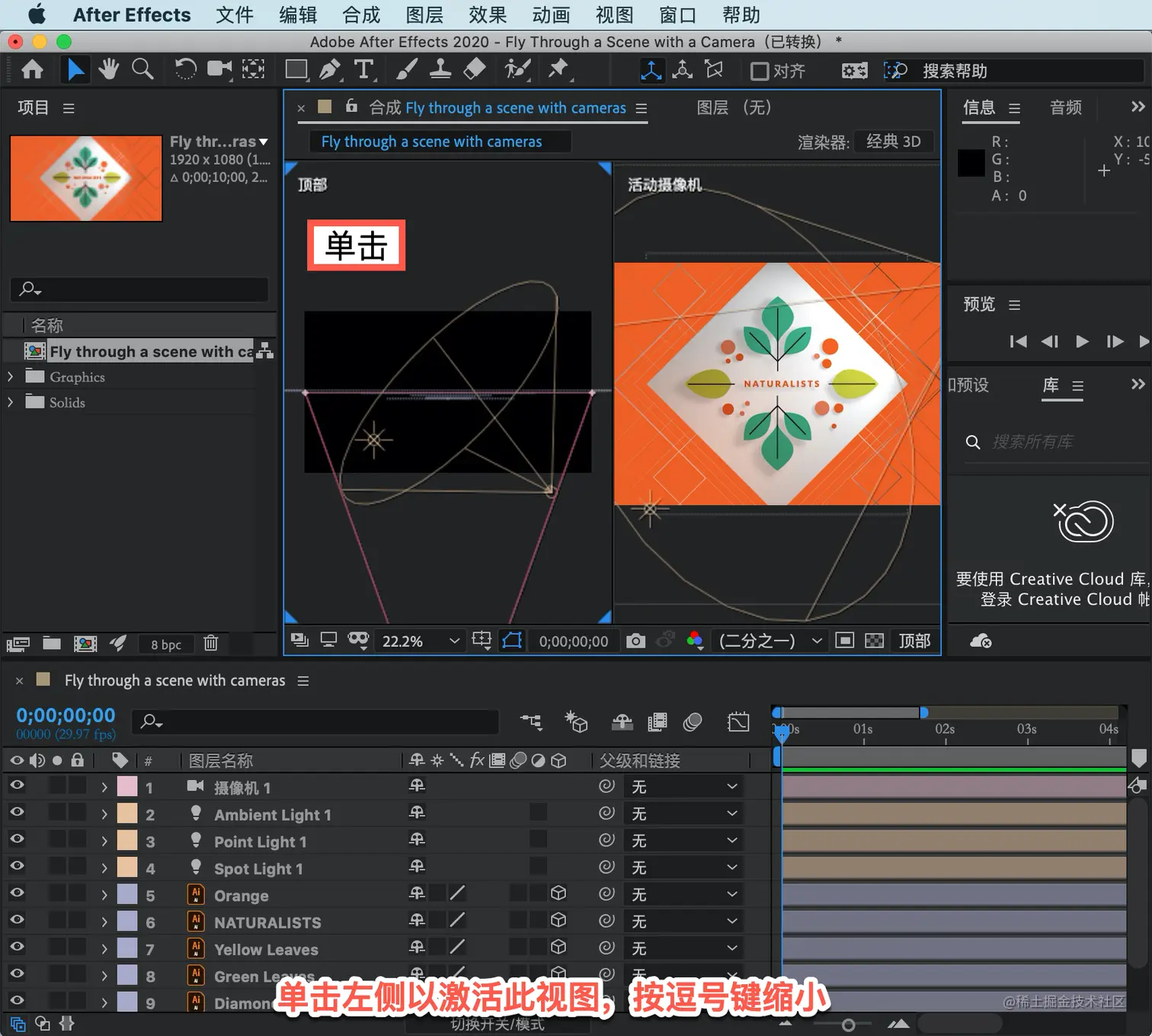
Task: Delete selected project item with trash icon
Action: pos(211,644)
